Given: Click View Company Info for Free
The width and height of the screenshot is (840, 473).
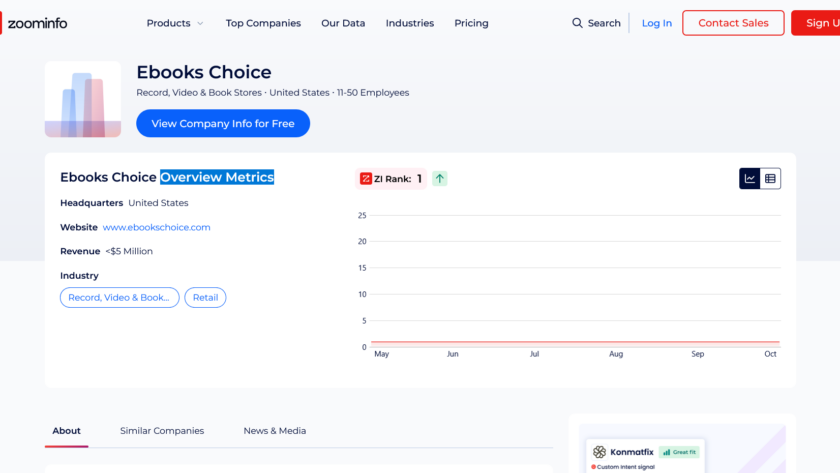Looking at the screenshot, I should [223, 123].
